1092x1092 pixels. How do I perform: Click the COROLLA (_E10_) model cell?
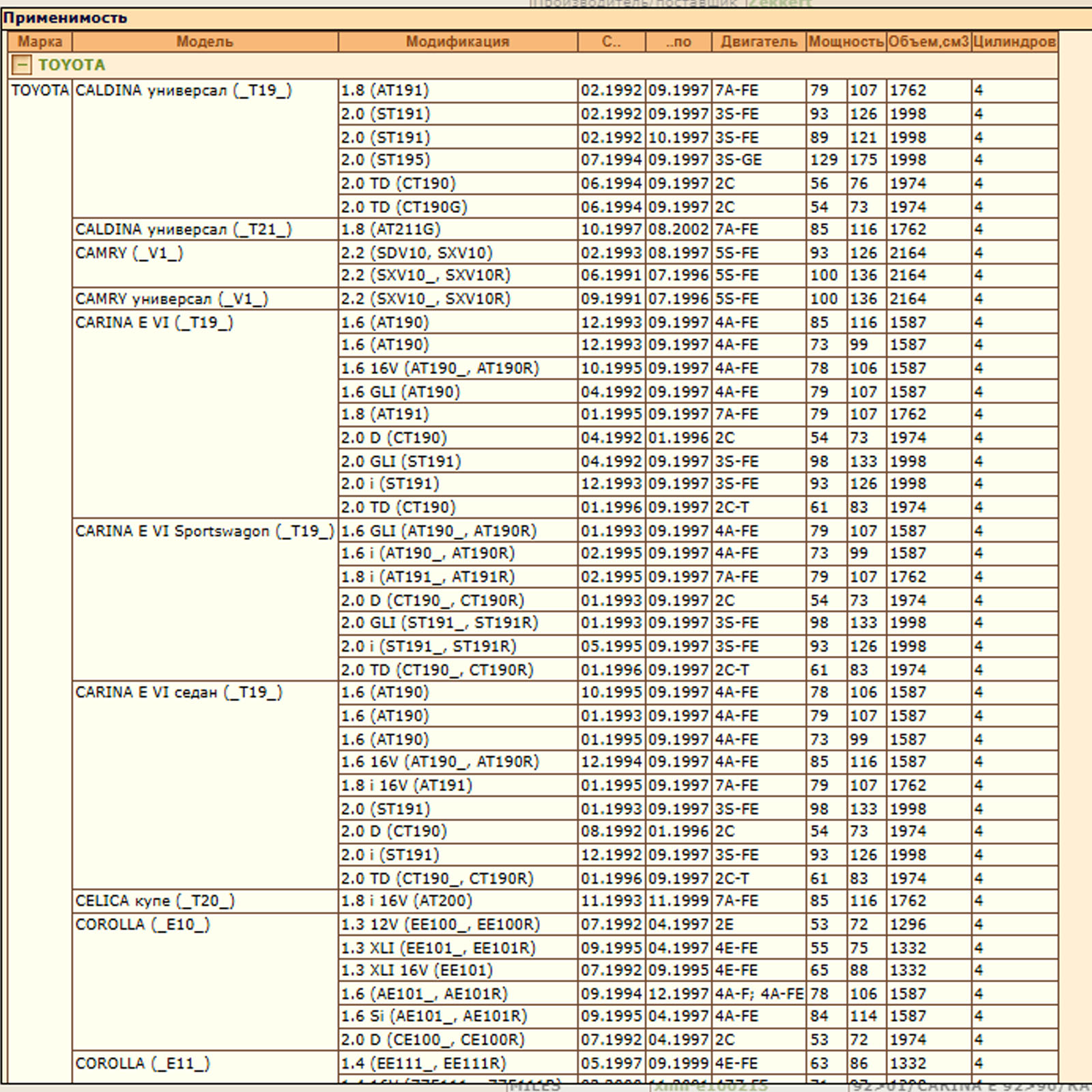pos(143,925)
